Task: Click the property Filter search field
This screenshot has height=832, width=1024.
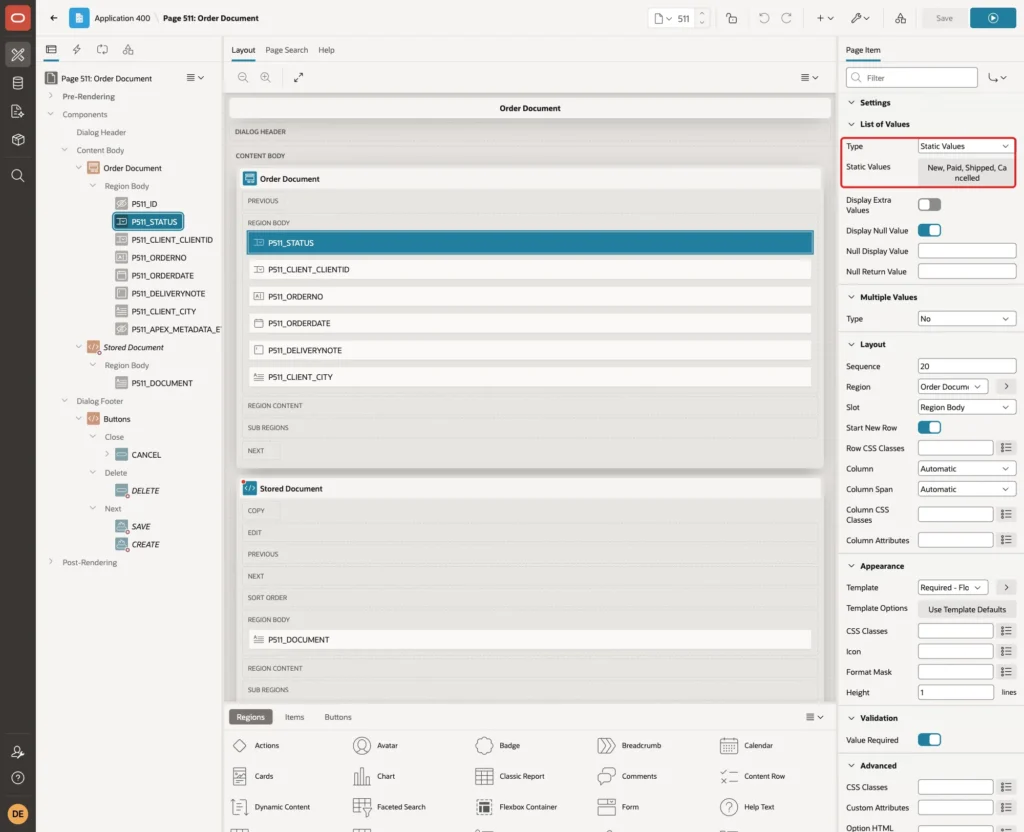Action: (x=912, y=78)
